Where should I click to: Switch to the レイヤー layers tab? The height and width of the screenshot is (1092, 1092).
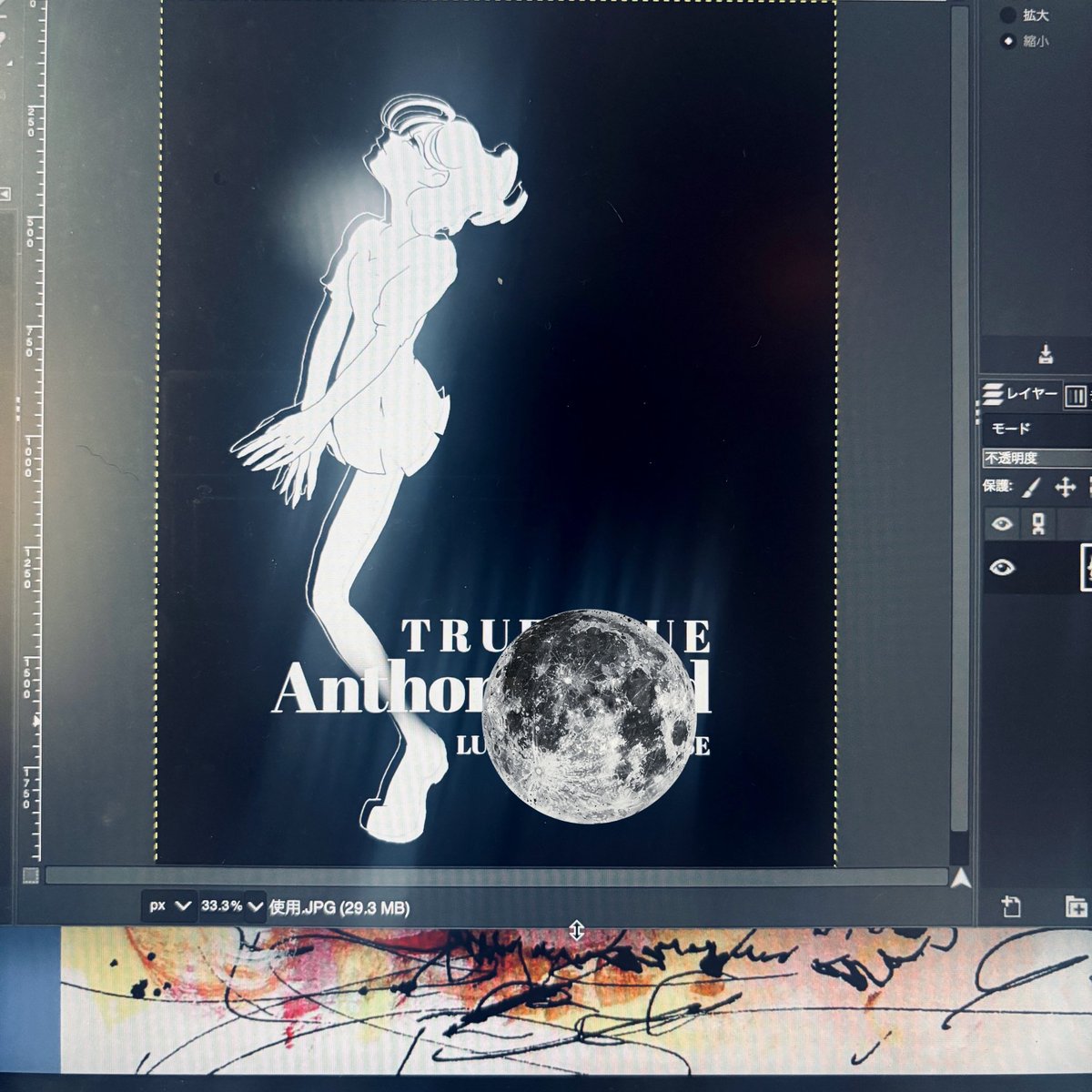point(1022,394)
